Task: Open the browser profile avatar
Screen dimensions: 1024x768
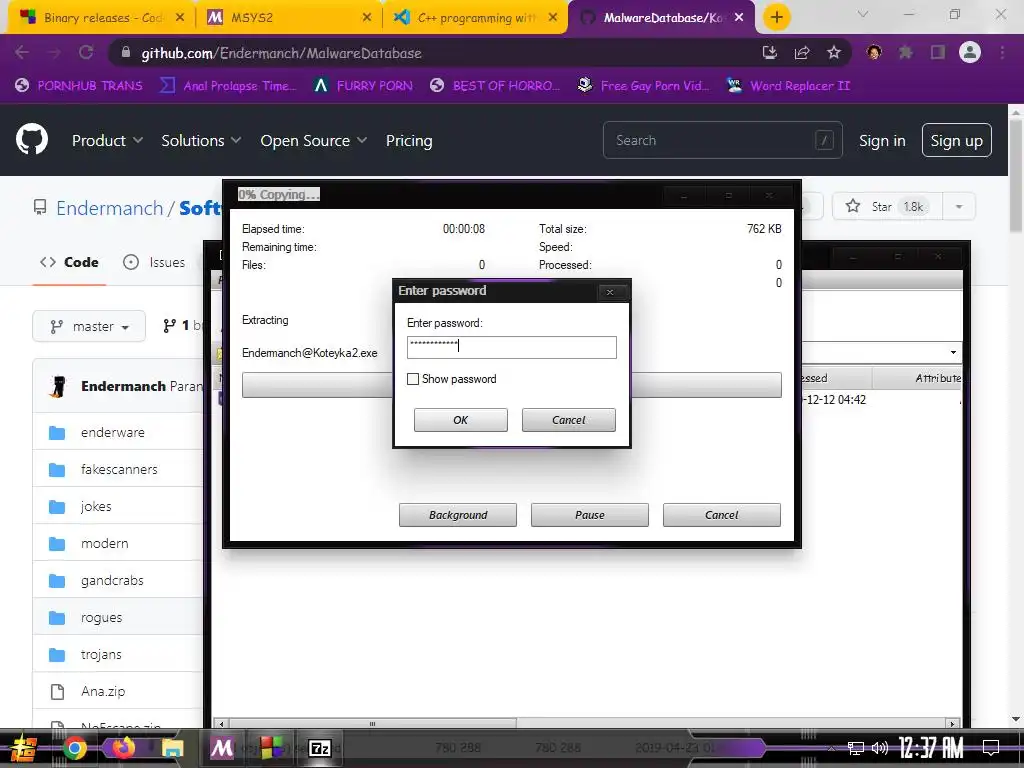Action: pos(970,52)
